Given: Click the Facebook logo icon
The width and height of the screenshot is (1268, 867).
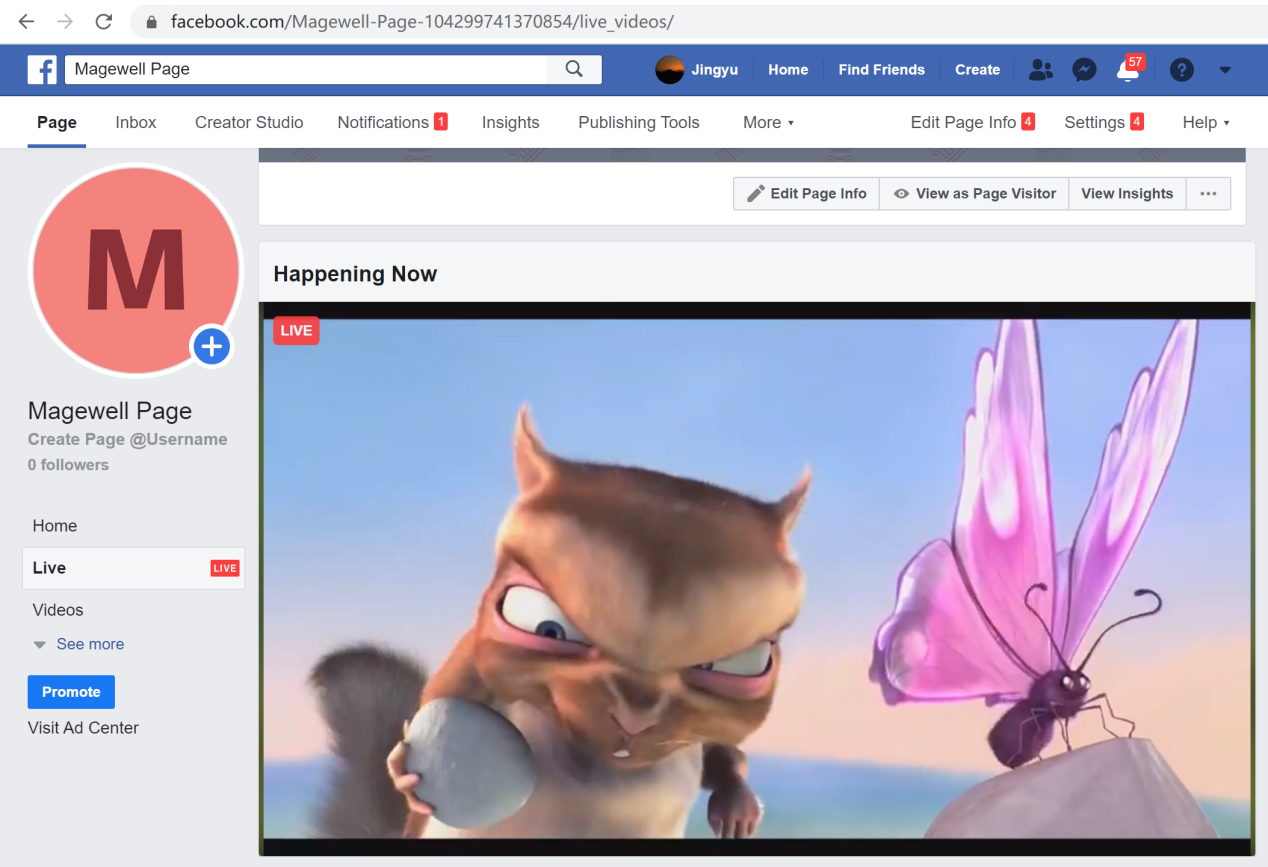Looking at the screenshot, I should 42,69.
